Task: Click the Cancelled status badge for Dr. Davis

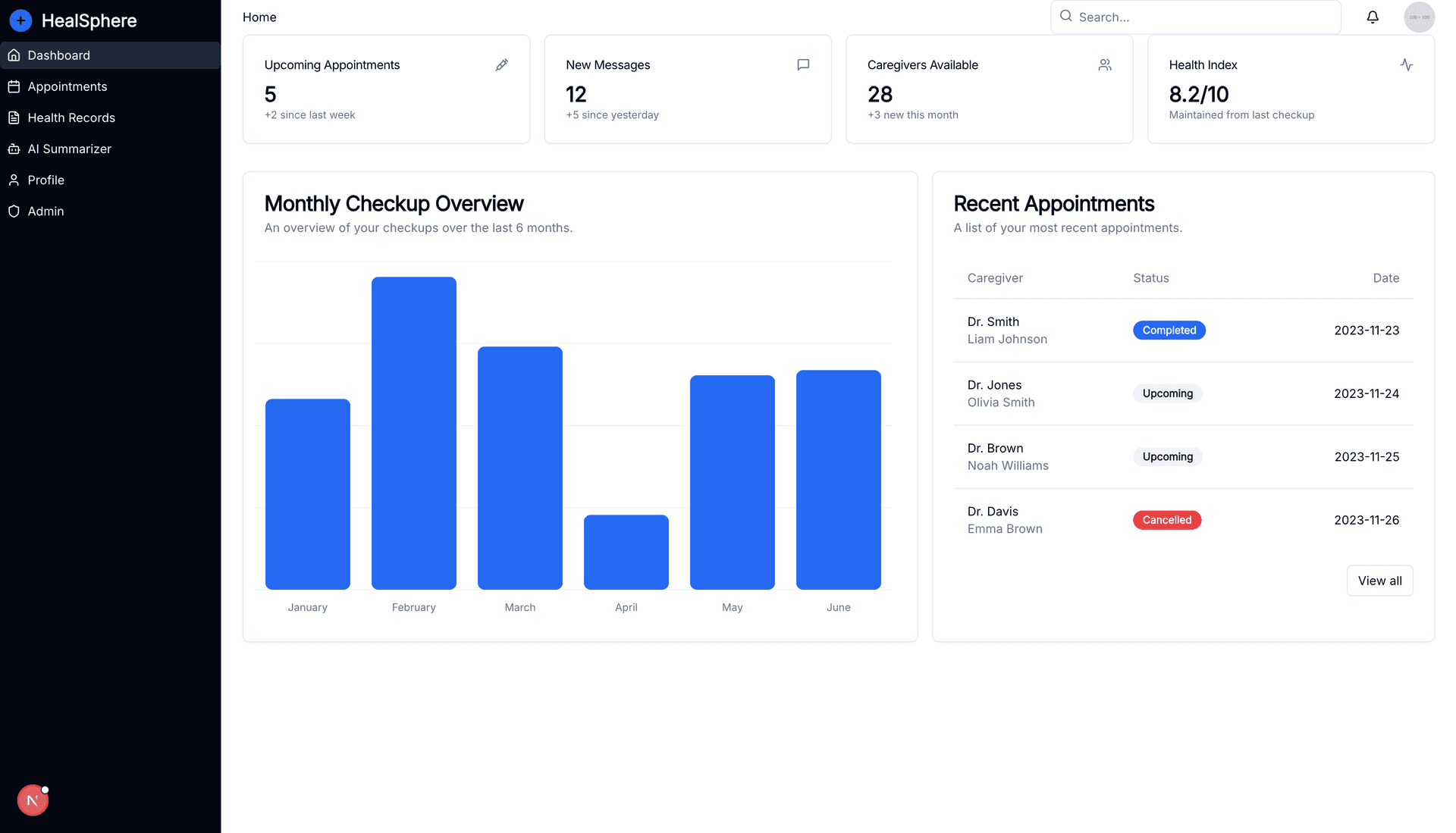Action: click(x=1166, y=520)
